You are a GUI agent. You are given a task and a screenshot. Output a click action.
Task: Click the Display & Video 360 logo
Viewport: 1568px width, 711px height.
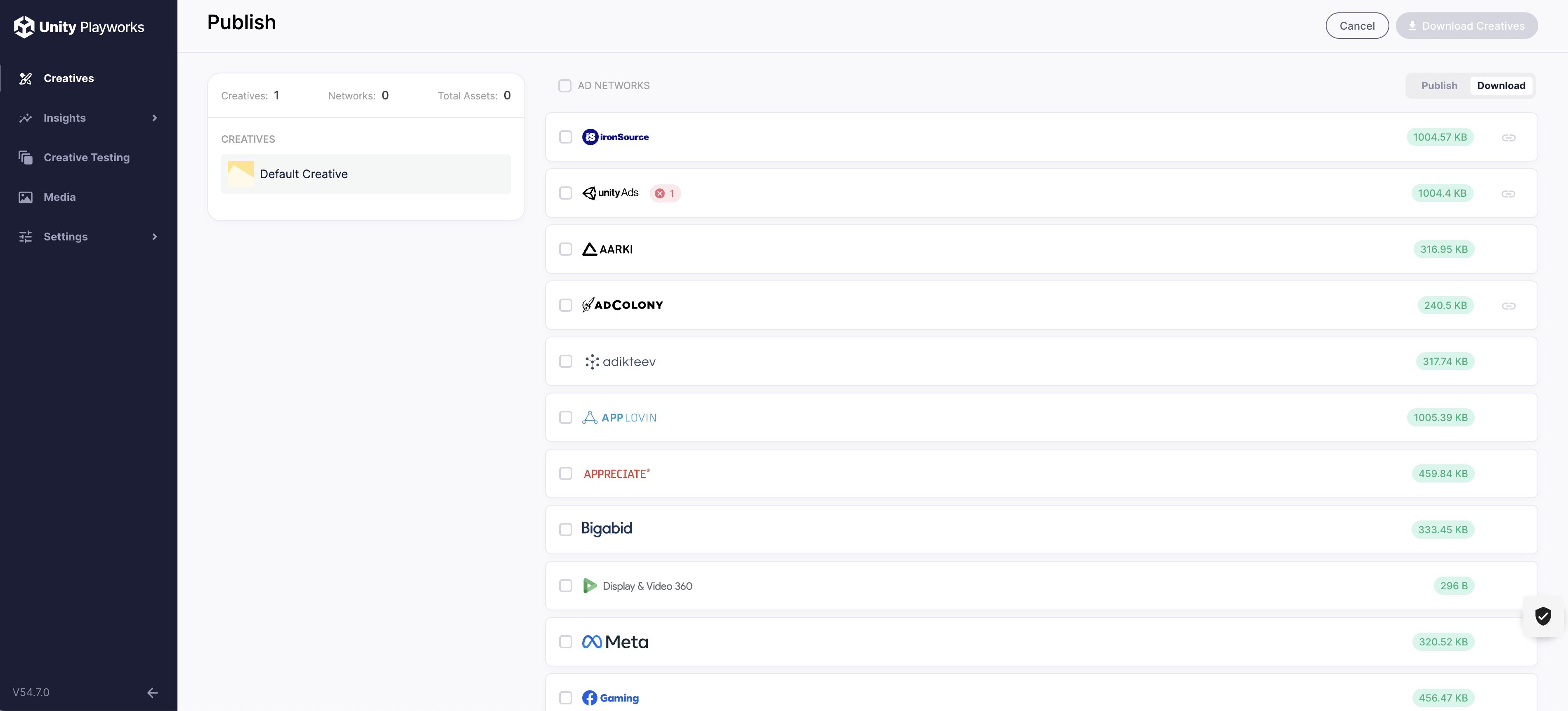[637, 586]
